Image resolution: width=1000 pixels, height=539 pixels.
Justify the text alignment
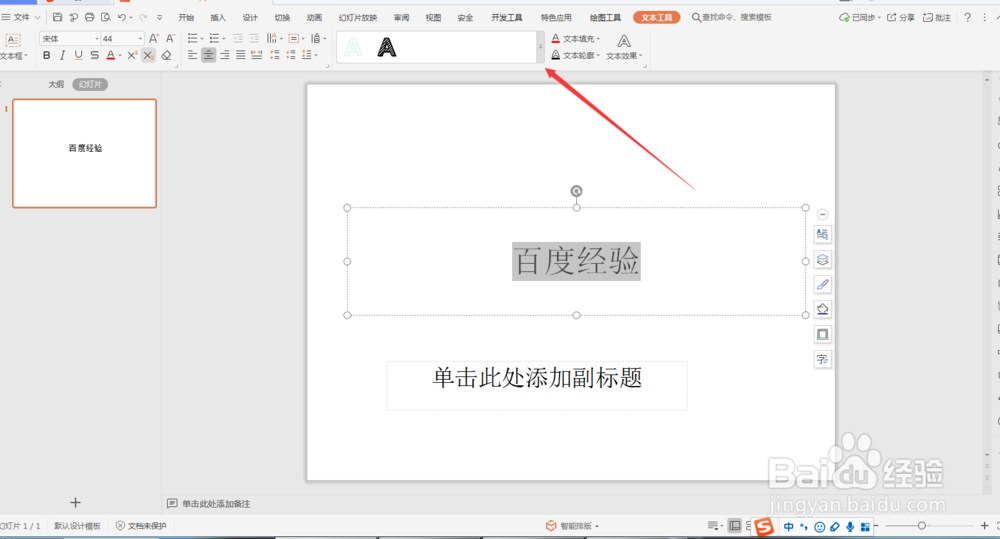point(240,55)
